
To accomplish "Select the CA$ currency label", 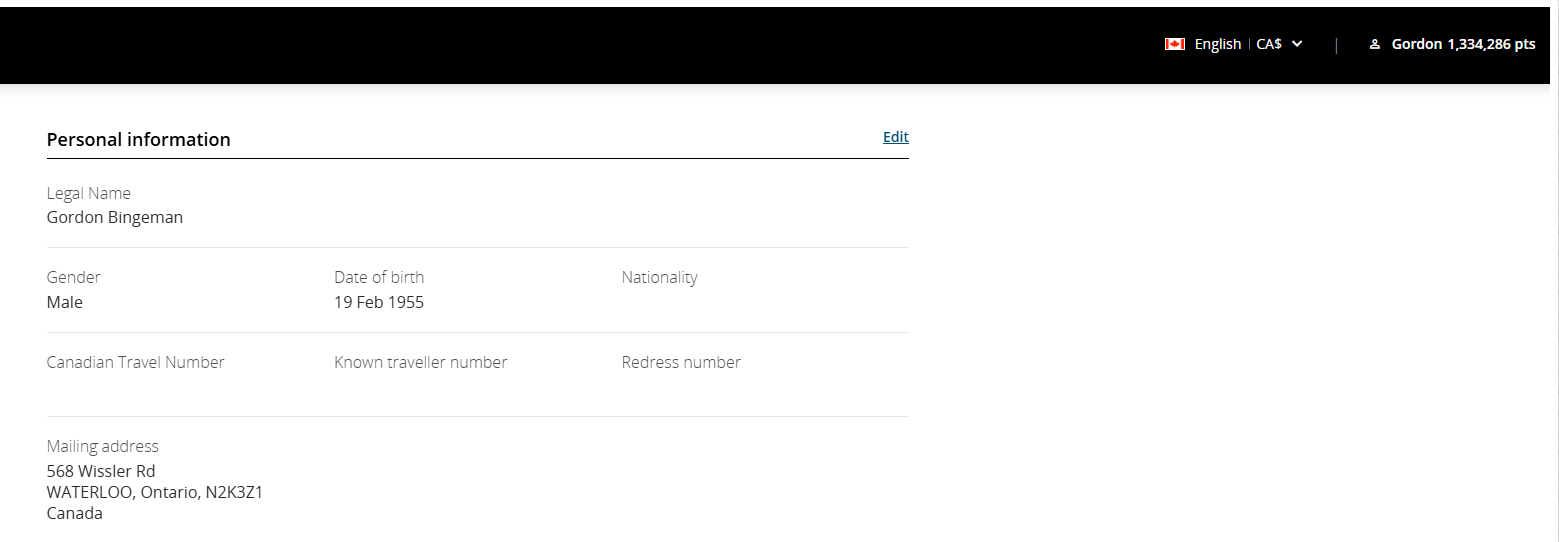I will click(1269, 44).
